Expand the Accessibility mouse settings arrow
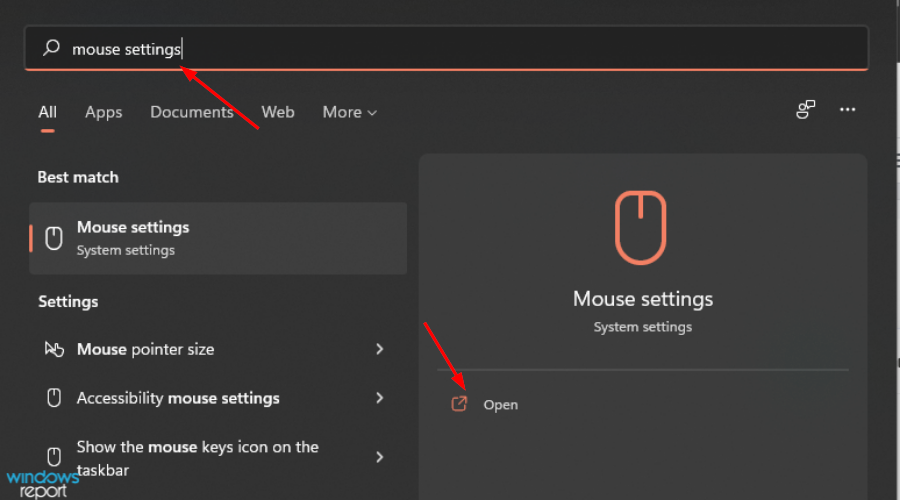 (379, 398)
